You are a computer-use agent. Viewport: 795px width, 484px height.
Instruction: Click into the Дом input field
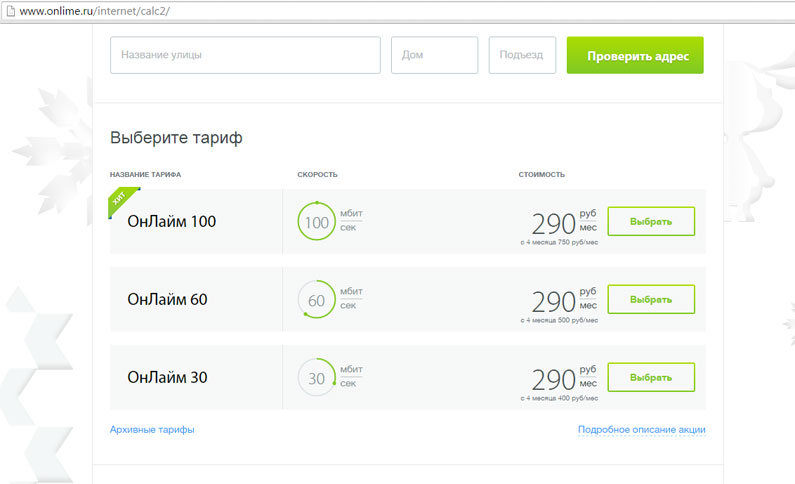[434, 55]
